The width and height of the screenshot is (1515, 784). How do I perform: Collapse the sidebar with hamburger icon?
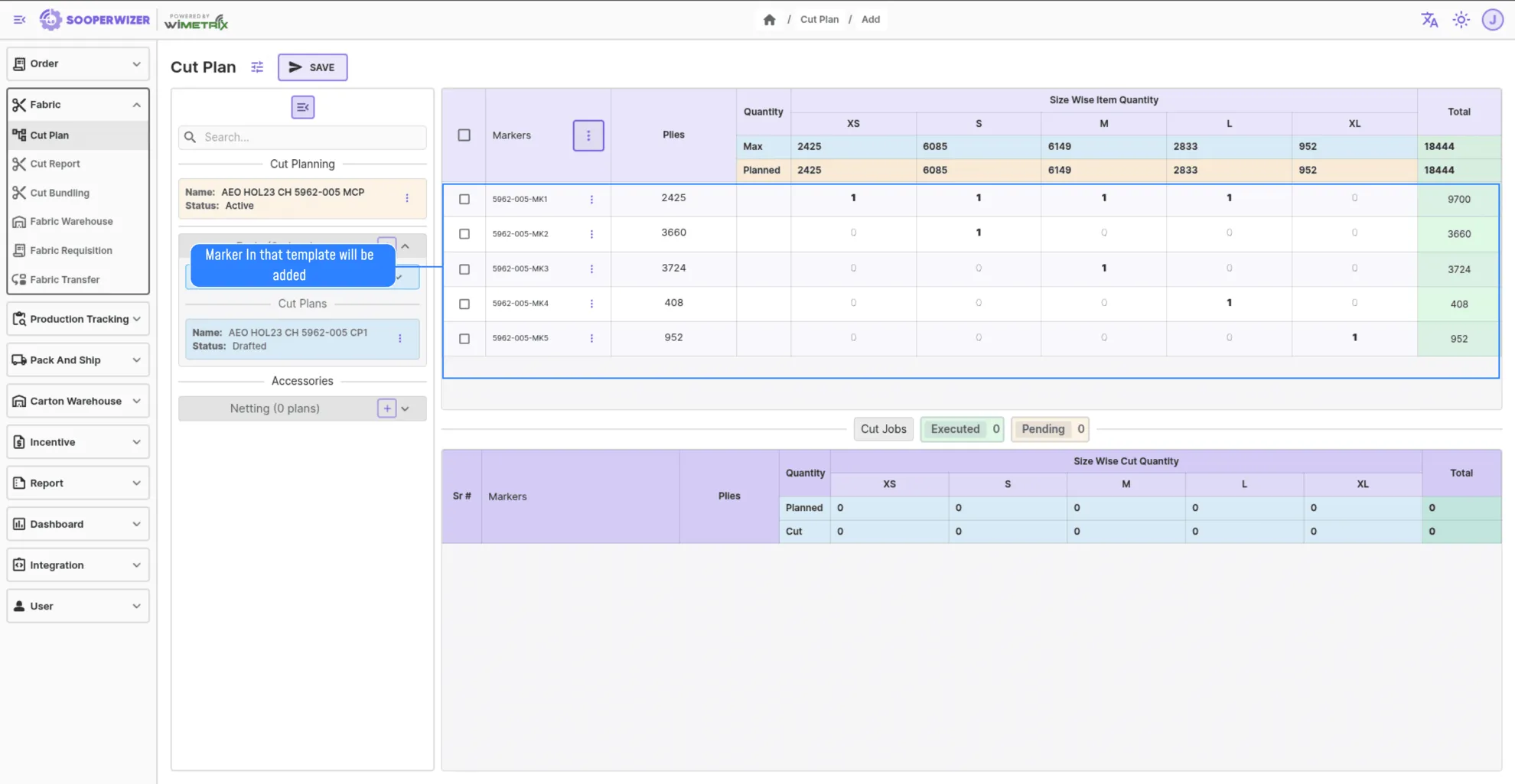[x=19, y=20]
